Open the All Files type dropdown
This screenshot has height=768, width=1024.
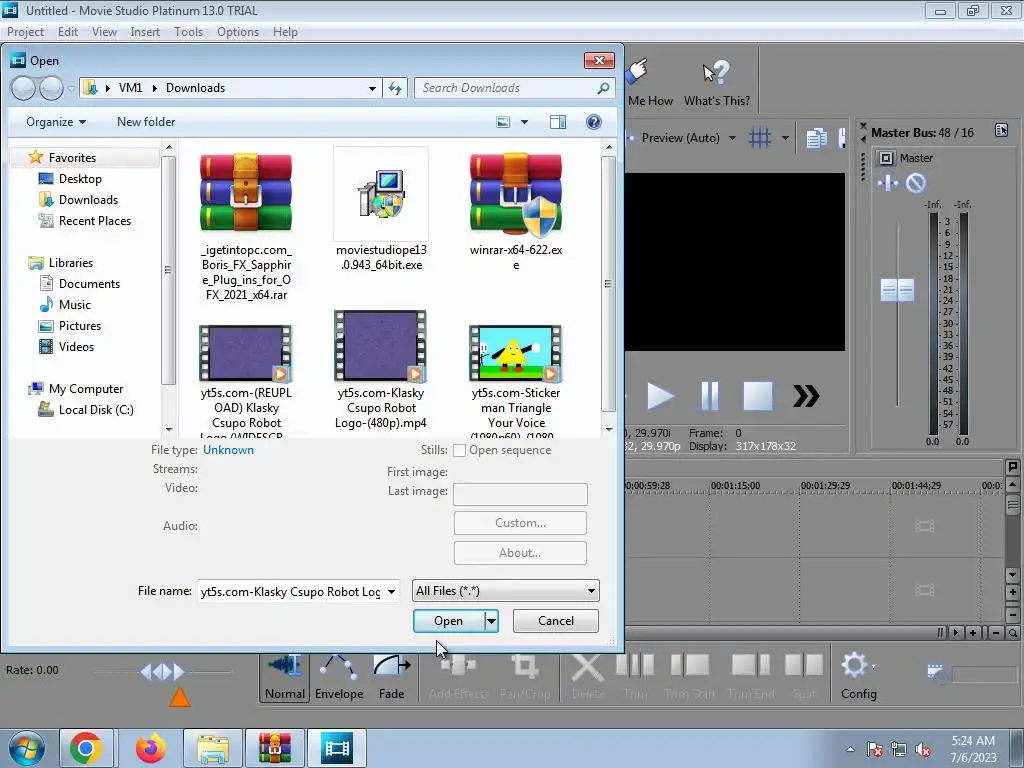(505, 590)
